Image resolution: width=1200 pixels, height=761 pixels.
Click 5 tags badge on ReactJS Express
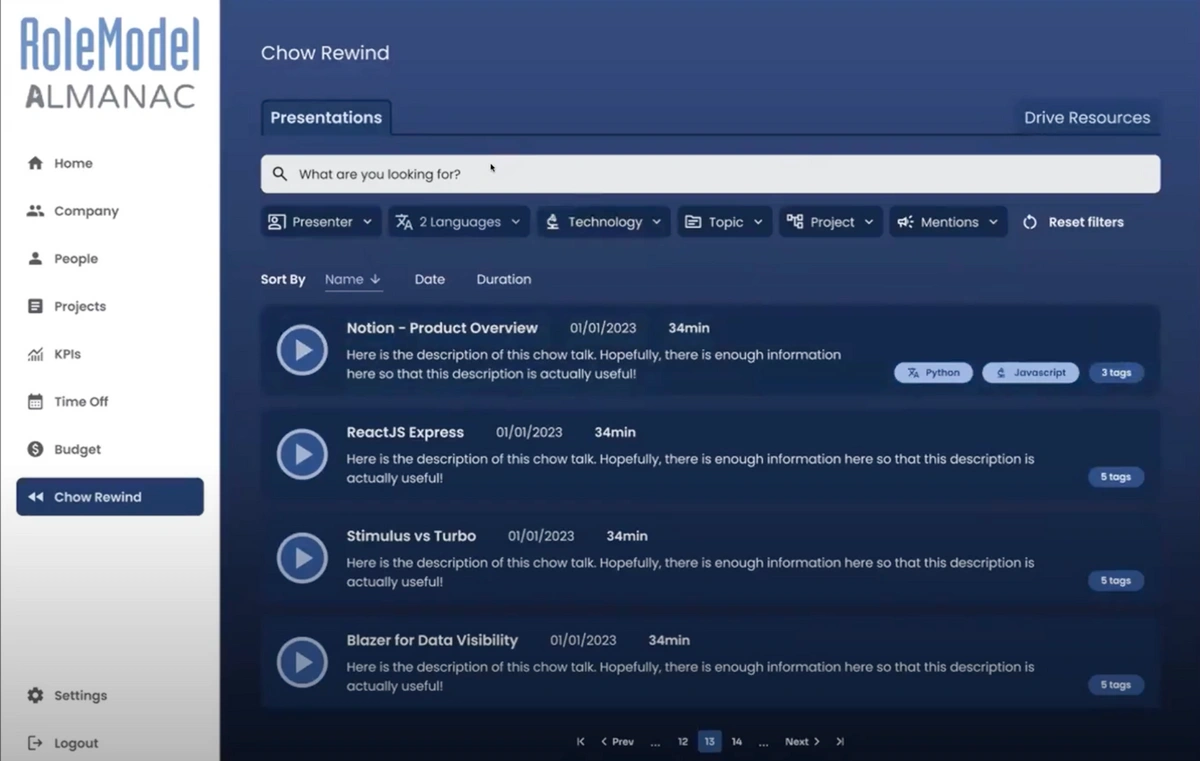(1116, 477)
